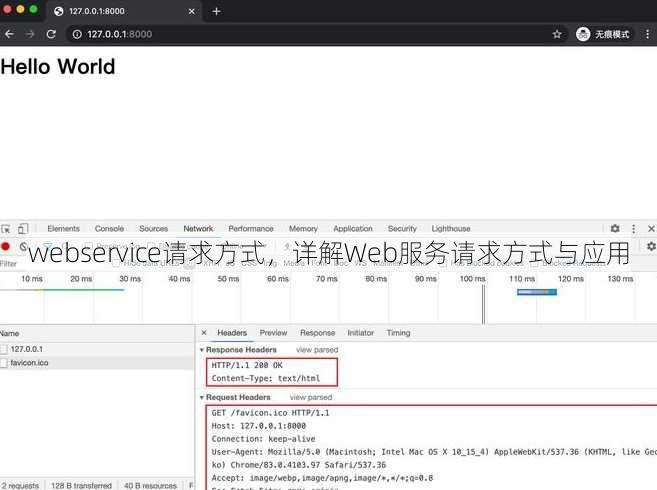The height and width of the screenshot is (490, 657).
Task: Switch to the Memory panel
Action: pos(303,229)
